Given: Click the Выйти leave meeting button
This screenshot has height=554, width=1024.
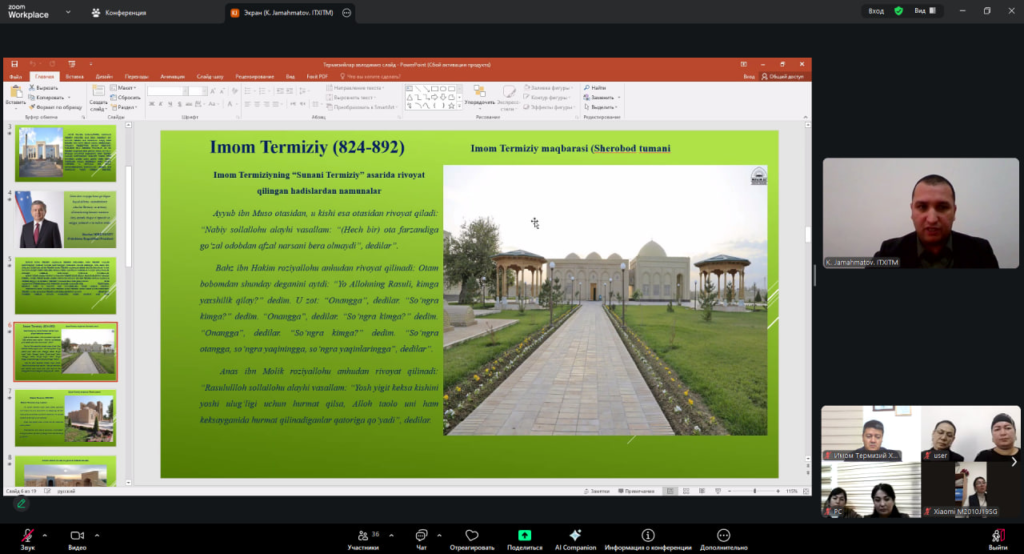Looking at the screenshot, I should click(997, 538).
